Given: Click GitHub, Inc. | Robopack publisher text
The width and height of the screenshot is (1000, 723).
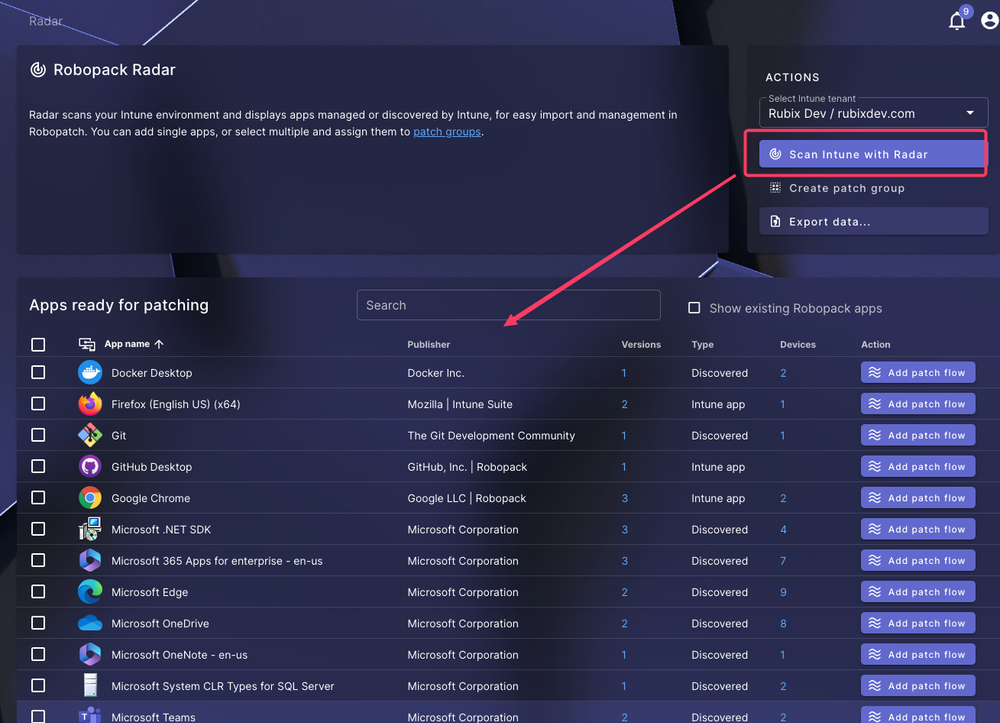Looking at the screenshot, I should (x=467, y=467).
